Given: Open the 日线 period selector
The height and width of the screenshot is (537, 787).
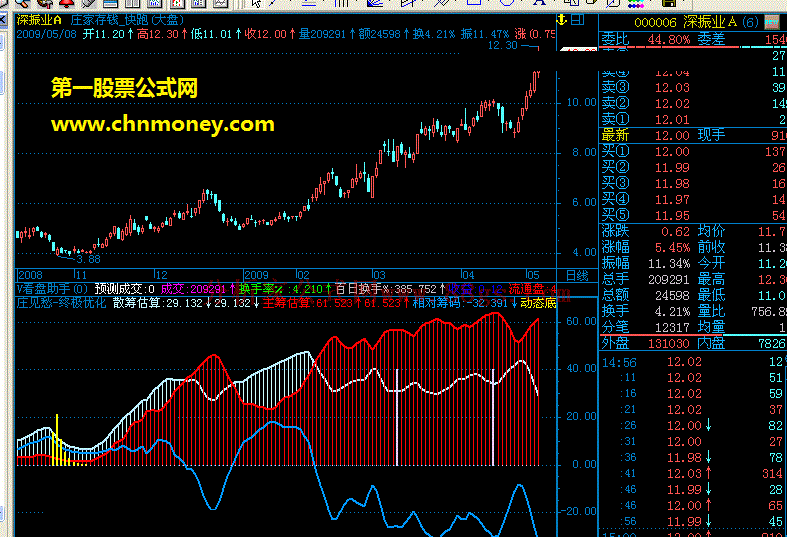Looking at the screenshot, I should point(577,275).
